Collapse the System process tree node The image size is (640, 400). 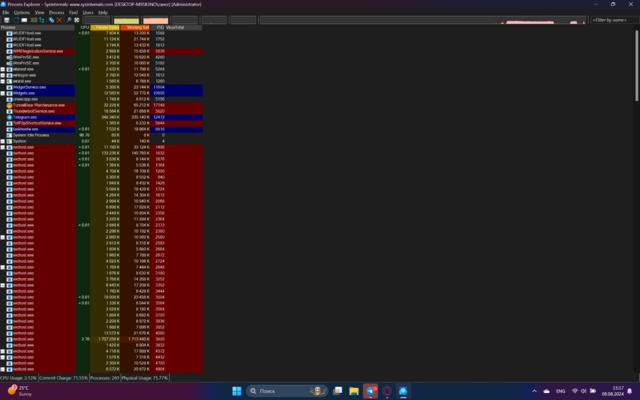point(4,141)
